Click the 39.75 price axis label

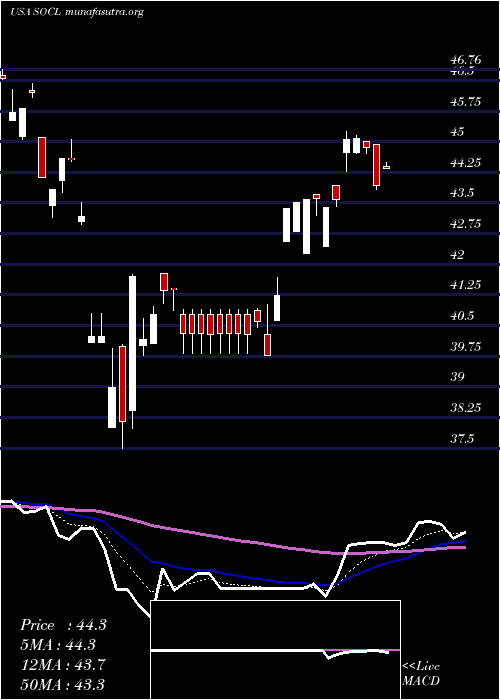click(x=466, y=346)
